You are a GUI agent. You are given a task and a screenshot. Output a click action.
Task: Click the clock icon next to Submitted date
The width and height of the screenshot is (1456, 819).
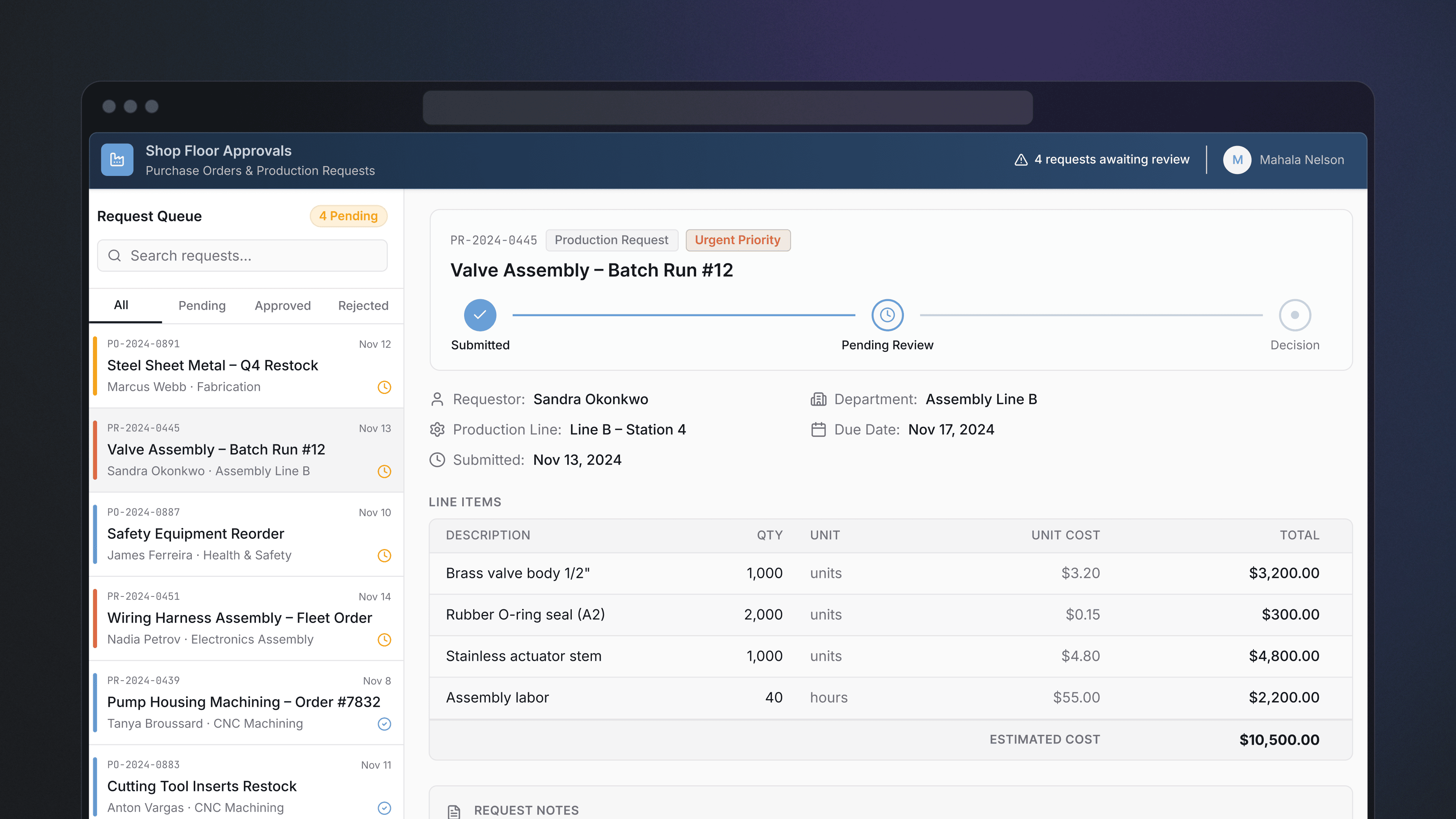point(437,460)
